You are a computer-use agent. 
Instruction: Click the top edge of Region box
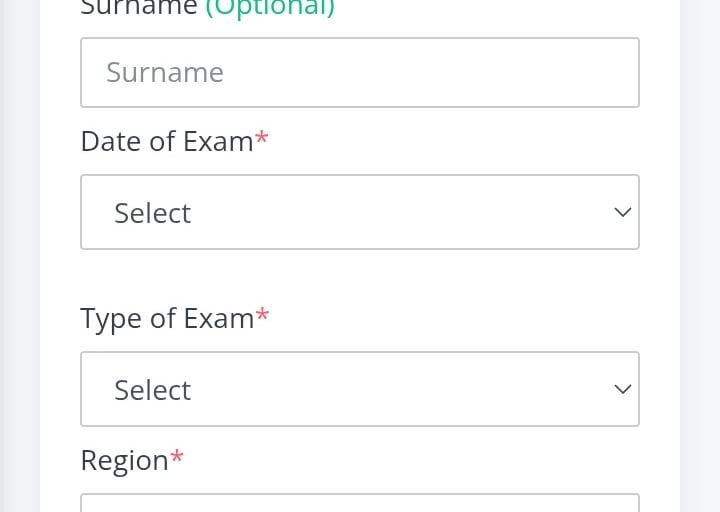point(360,495)
